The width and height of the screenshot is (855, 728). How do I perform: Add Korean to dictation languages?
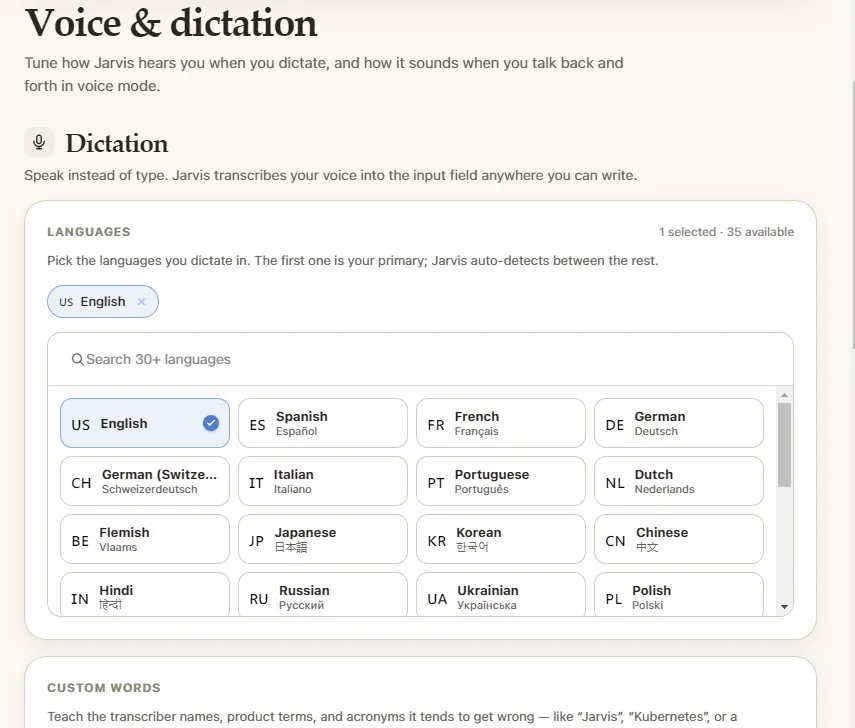(x=501, y=539)
